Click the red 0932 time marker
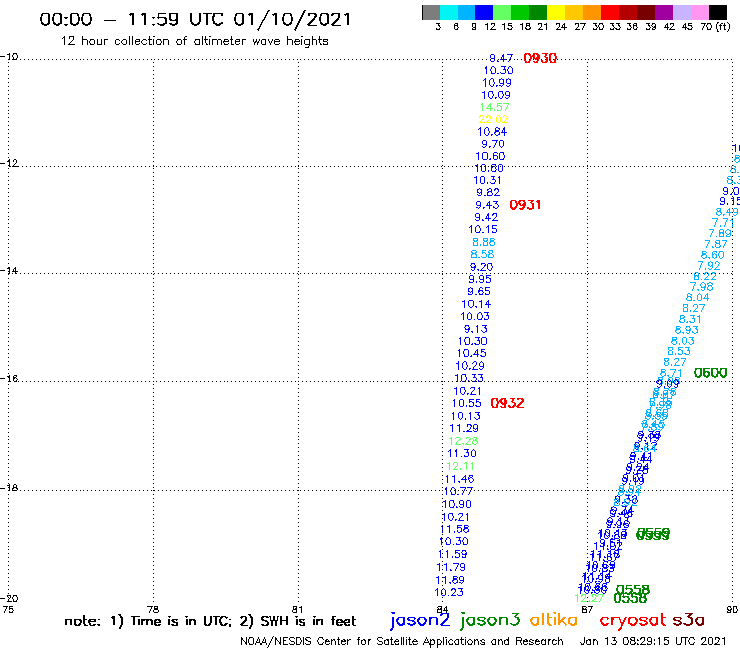The width and height of the screenshot is (740, 650). tap(507, 403)
